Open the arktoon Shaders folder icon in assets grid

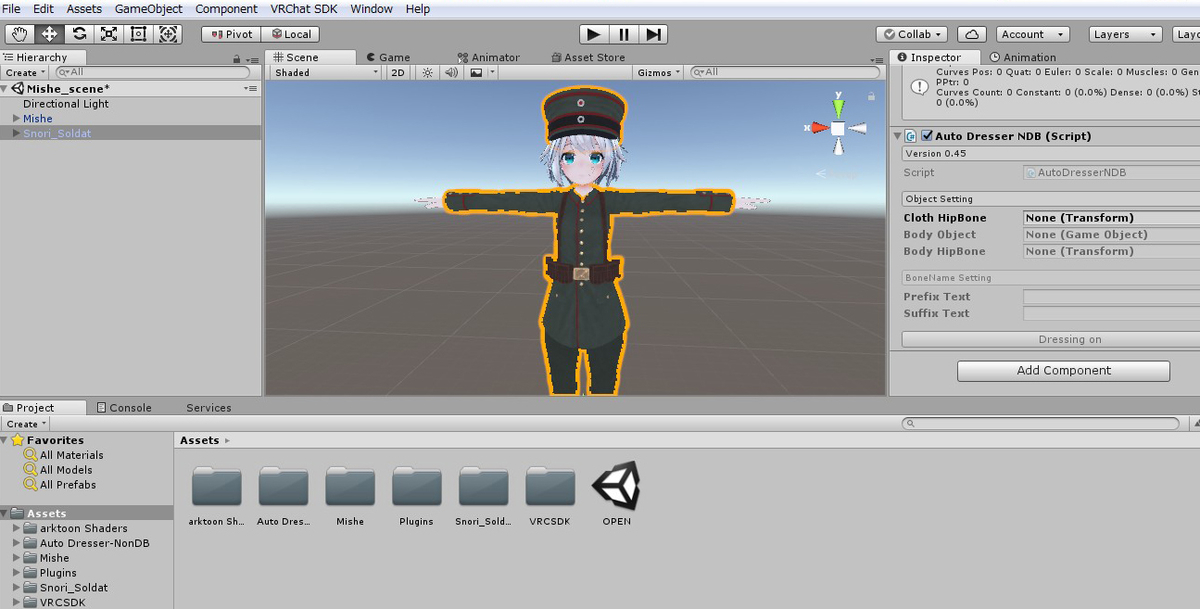pos(216,487)
